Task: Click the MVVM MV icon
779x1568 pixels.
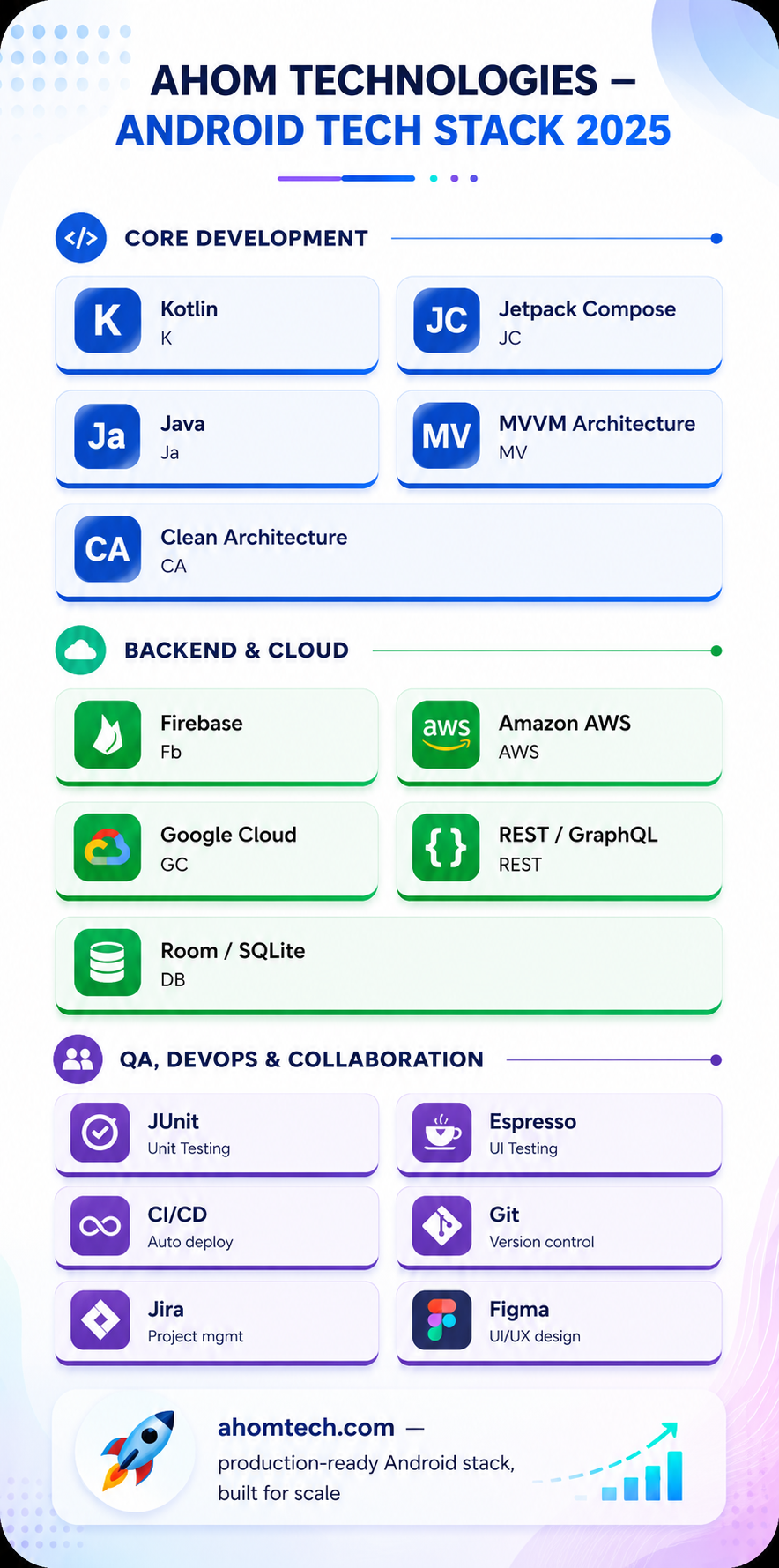Action: point(447,436)
